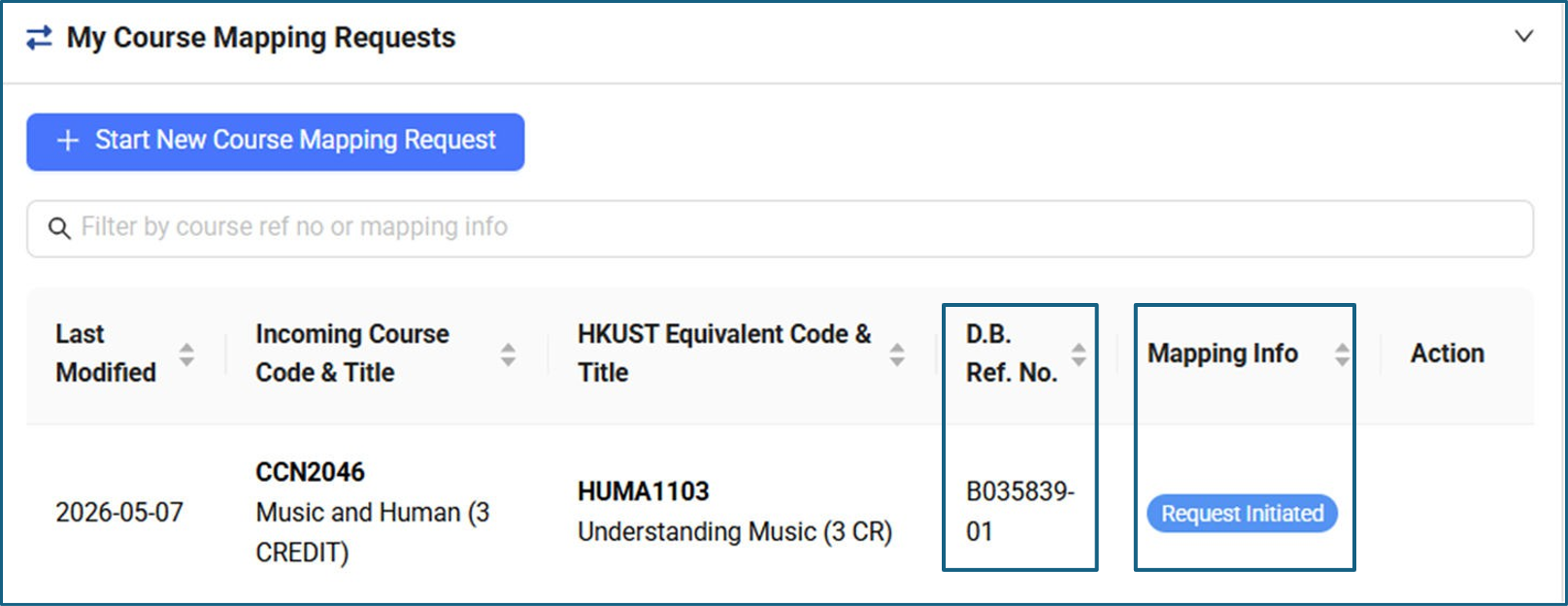
Task: Sort by Incoming Course Code & Title arrows
Action: tap(508, 354)
